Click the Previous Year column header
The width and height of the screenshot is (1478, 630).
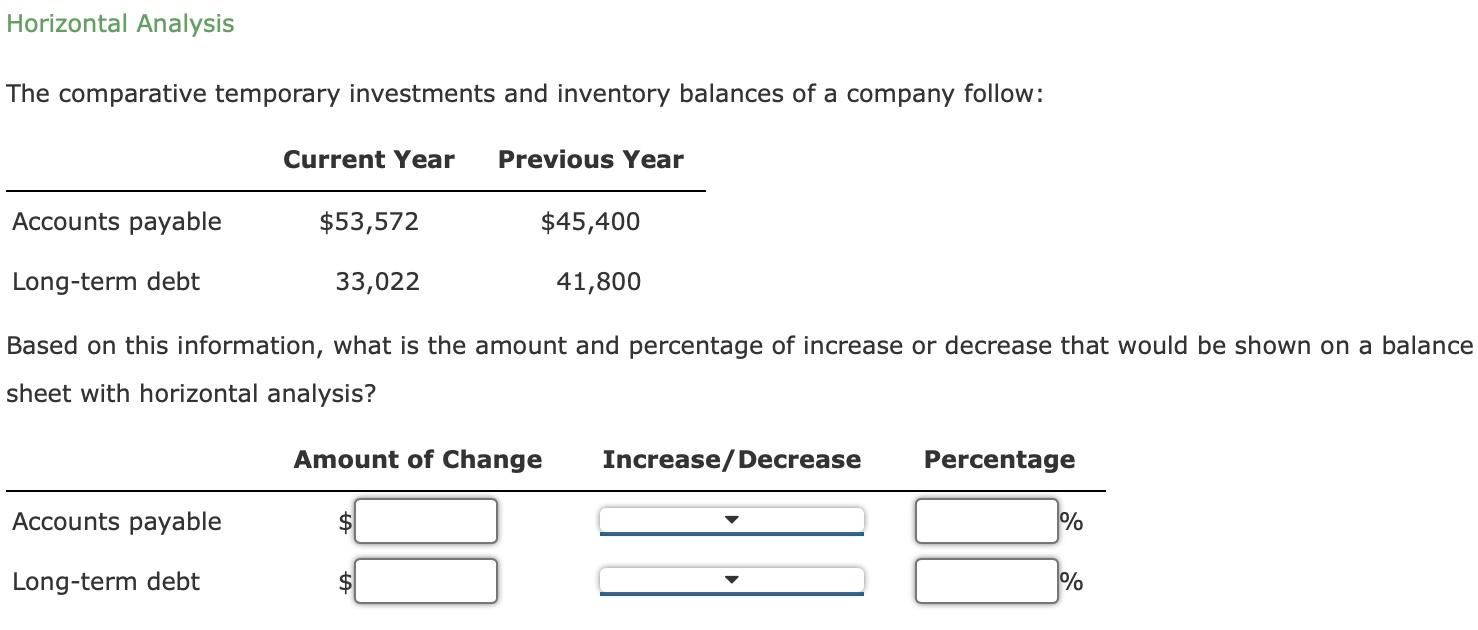coord(590,159)
